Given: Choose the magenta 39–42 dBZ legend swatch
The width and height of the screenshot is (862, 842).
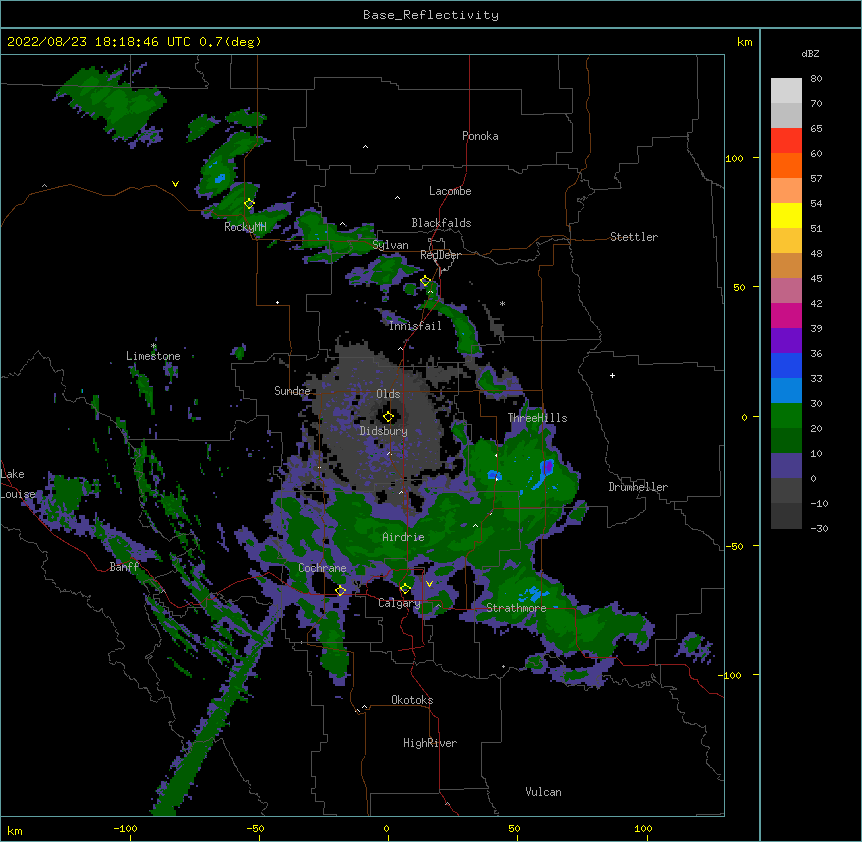Looking at the screenshot, I should click(786, 315).
